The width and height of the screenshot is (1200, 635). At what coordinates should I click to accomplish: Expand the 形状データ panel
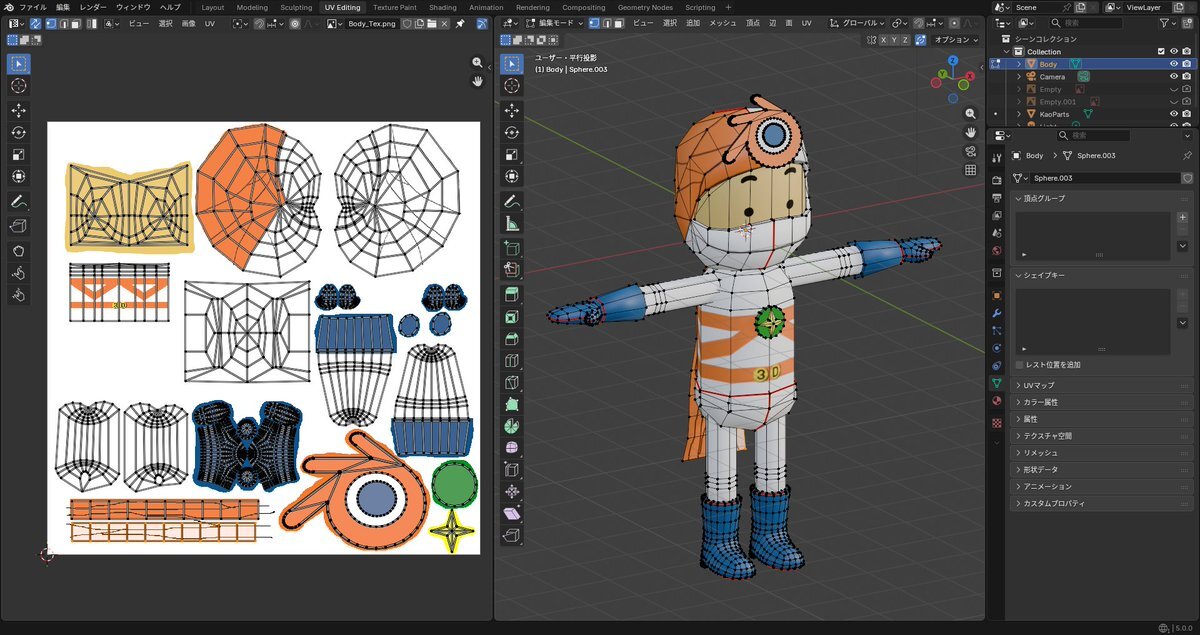pos(1040,469)
